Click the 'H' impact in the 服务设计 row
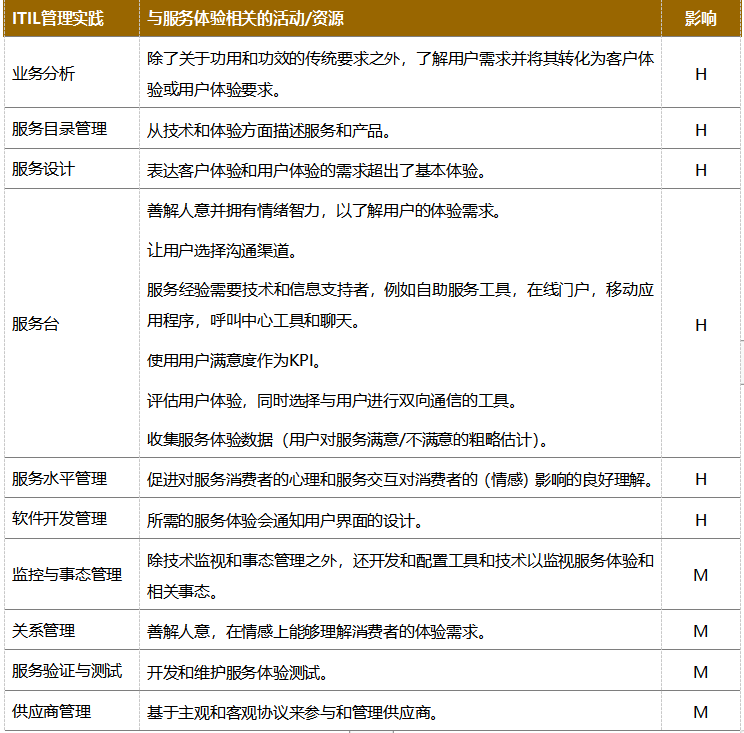 click(701, 170)
